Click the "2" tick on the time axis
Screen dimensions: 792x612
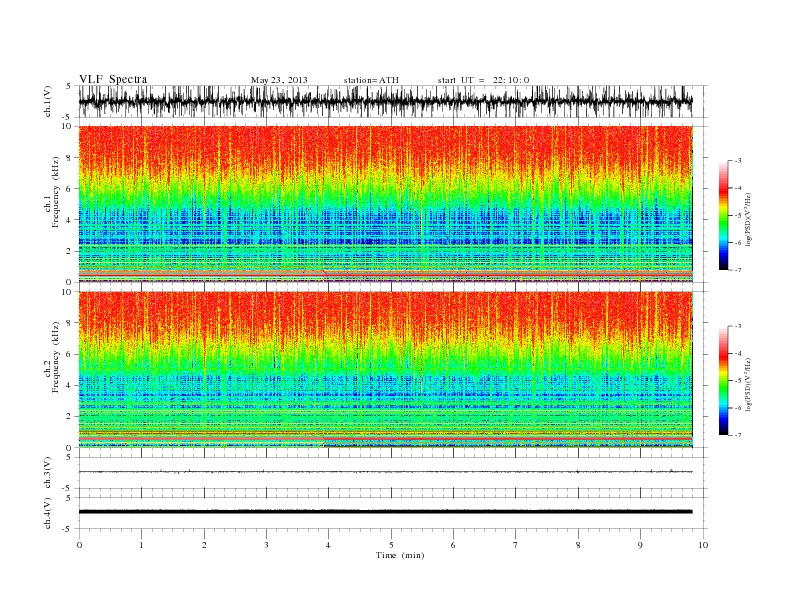pos(204,545)
